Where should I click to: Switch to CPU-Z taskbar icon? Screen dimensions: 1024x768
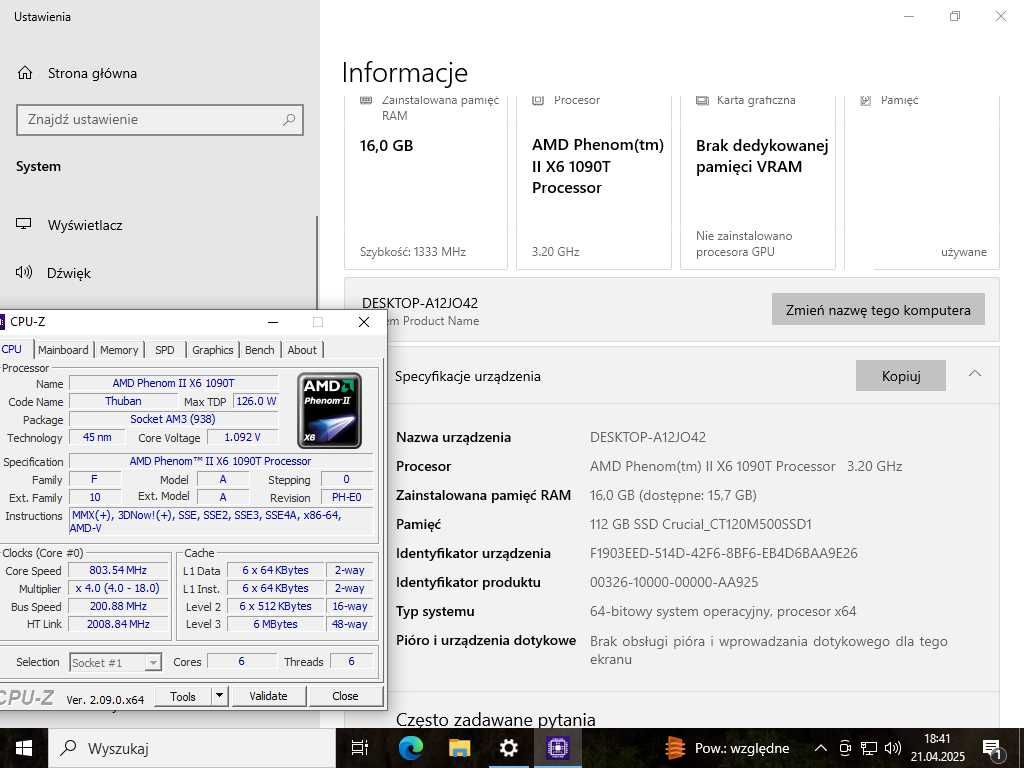coord(558,748)
